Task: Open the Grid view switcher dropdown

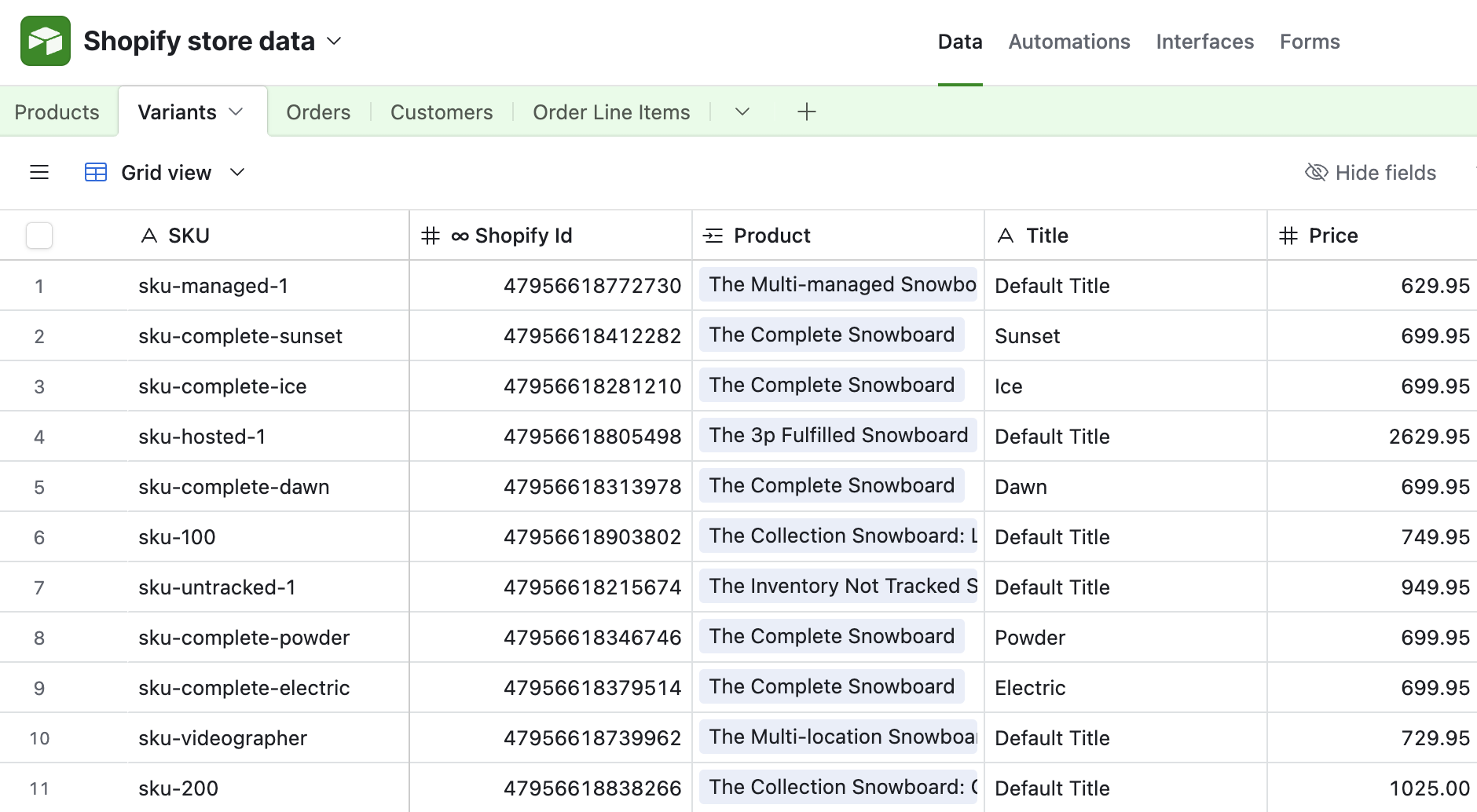Action: pyautogui.click(x=237, y=172)
